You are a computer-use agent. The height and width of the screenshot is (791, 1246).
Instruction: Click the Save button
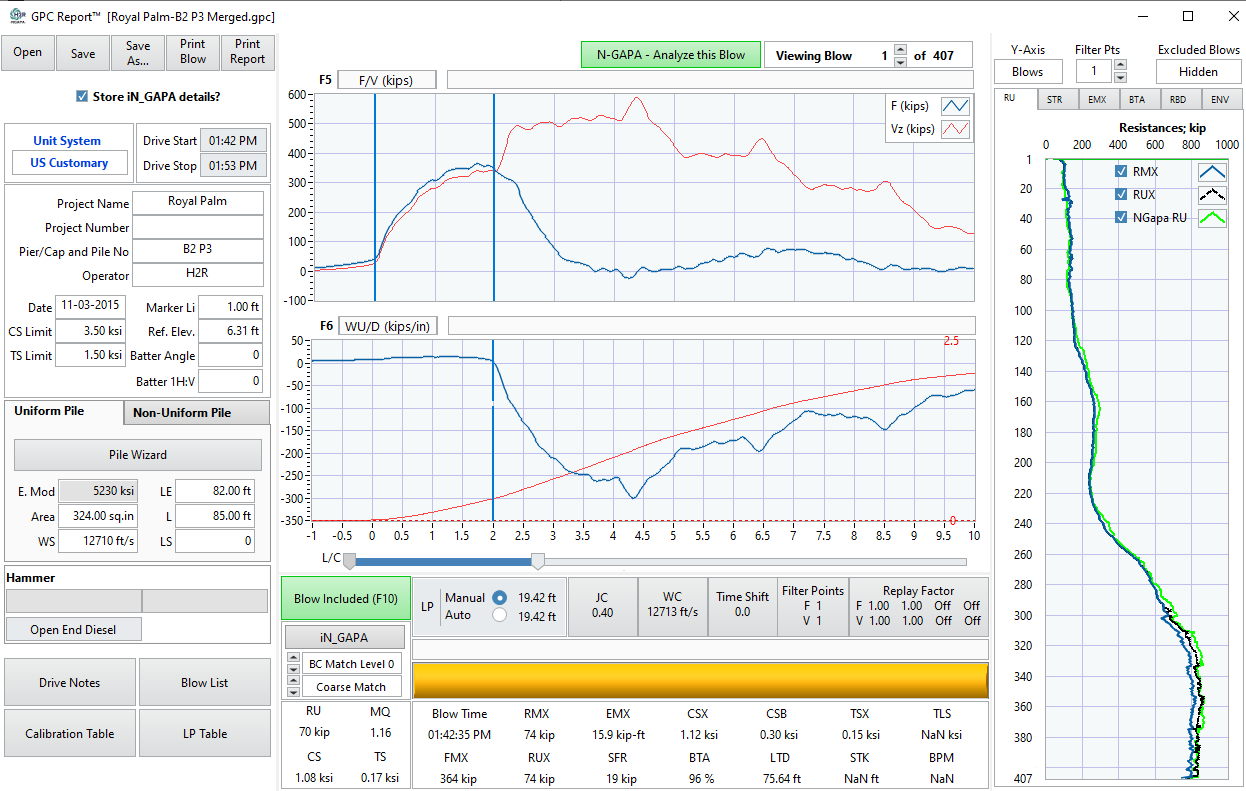pyautogui.click(x=83, y=52)
